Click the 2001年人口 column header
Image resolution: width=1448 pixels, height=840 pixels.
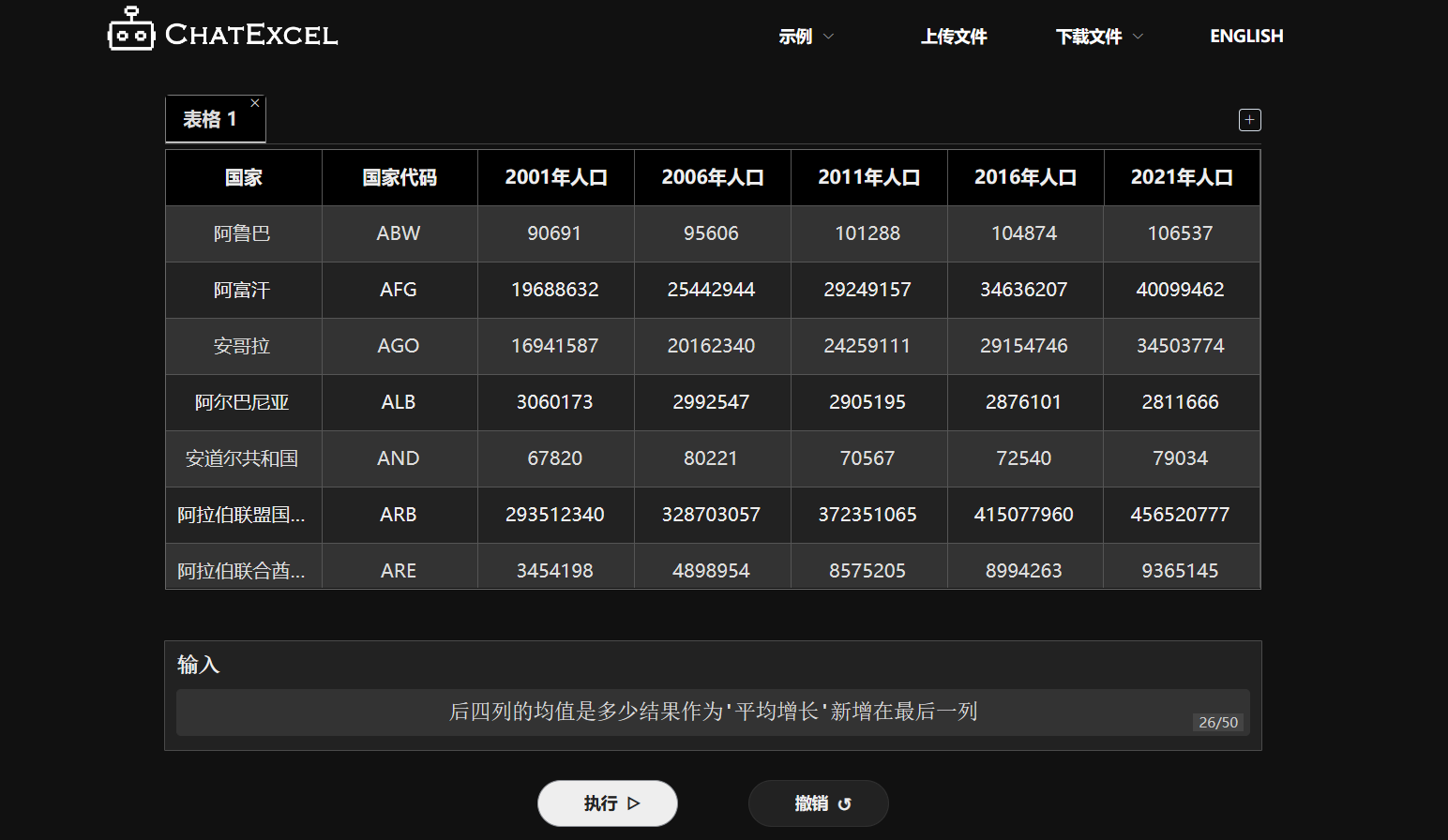556,177
